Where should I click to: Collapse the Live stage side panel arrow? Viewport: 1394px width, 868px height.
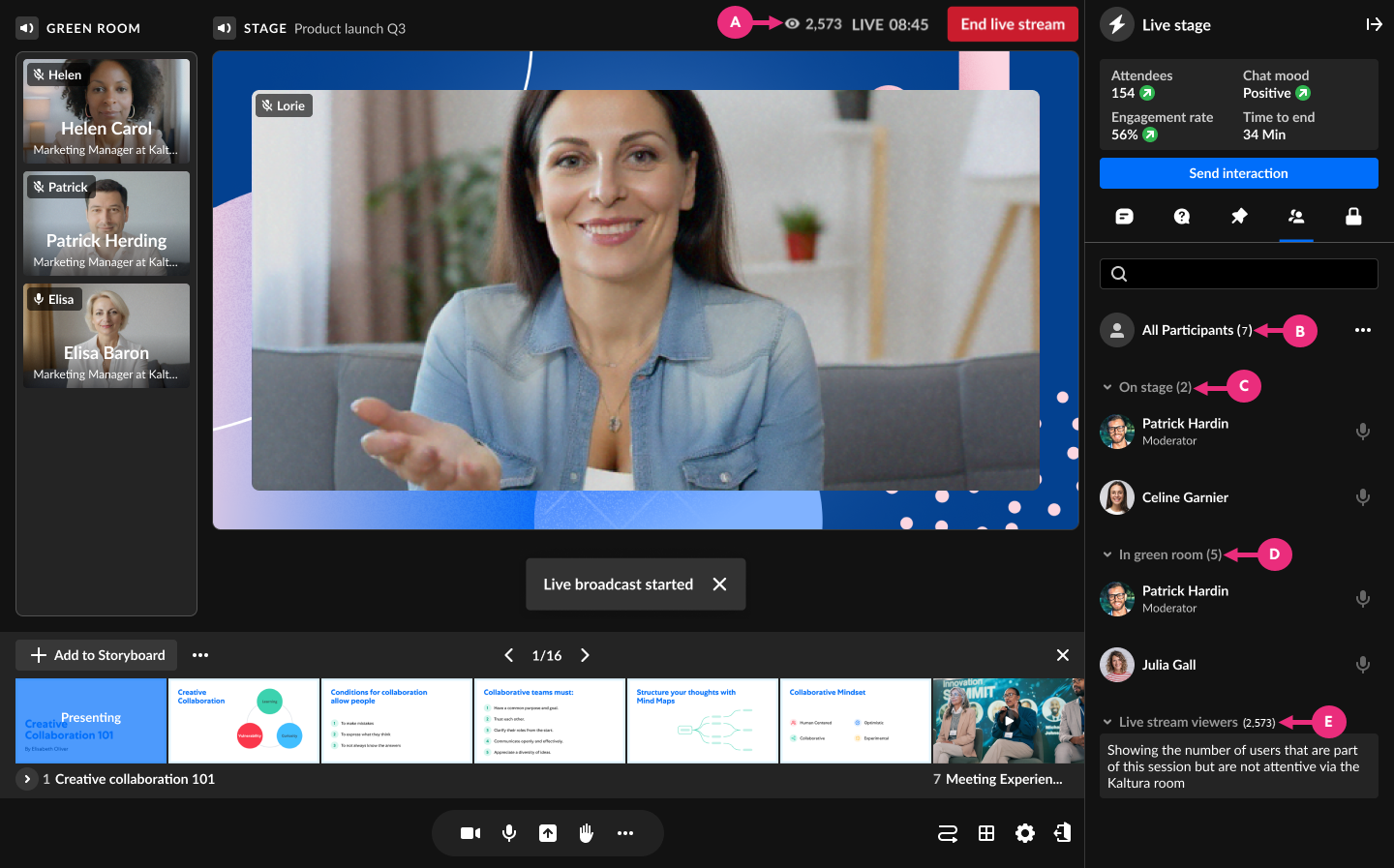[x=1374, y=24]
